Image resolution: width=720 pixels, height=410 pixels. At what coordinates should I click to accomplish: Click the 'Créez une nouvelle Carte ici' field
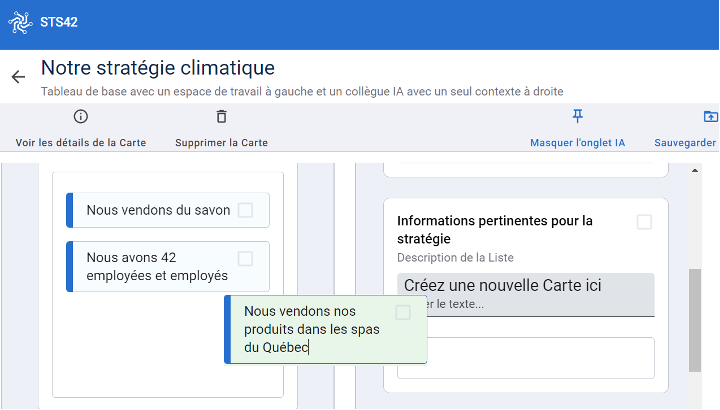[x=525, y=294]
